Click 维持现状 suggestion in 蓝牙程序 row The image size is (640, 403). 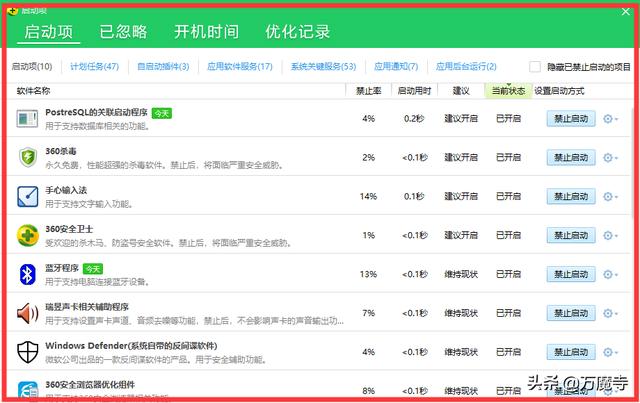pos(461,274)
